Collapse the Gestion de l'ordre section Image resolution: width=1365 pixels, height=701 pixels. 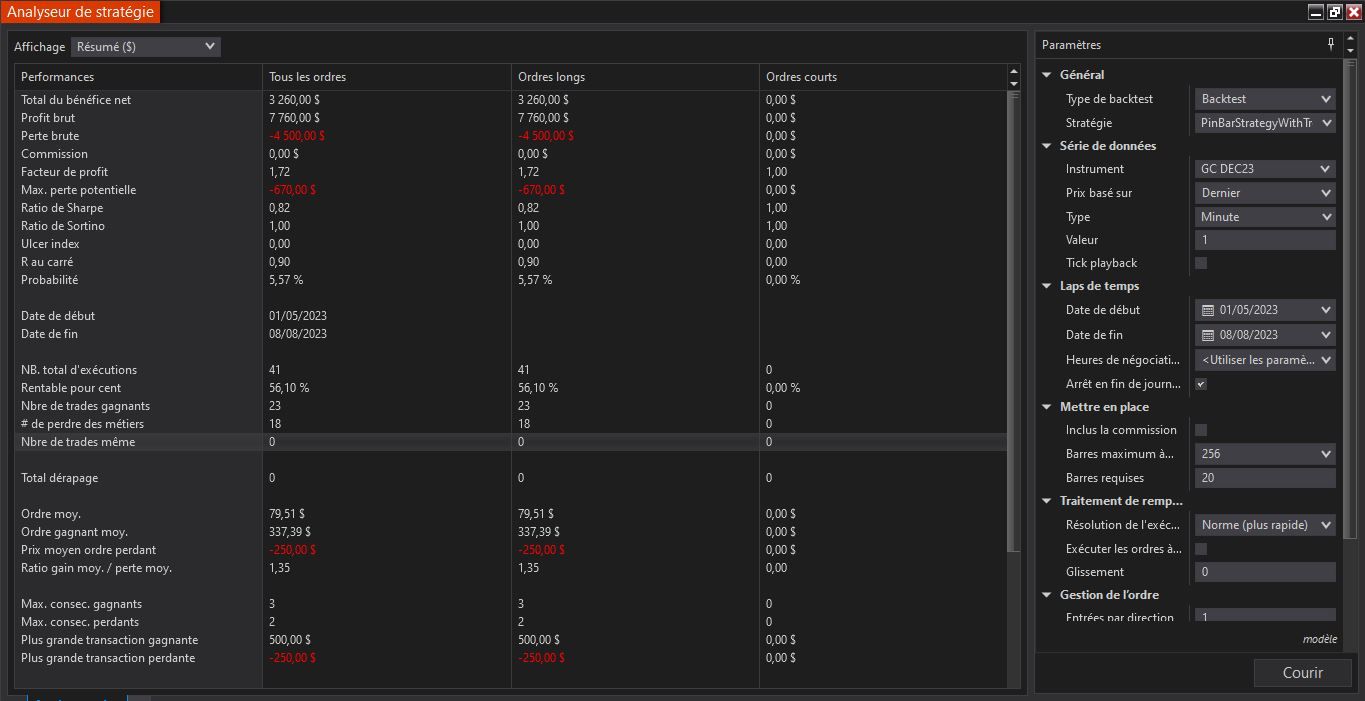1047,595
